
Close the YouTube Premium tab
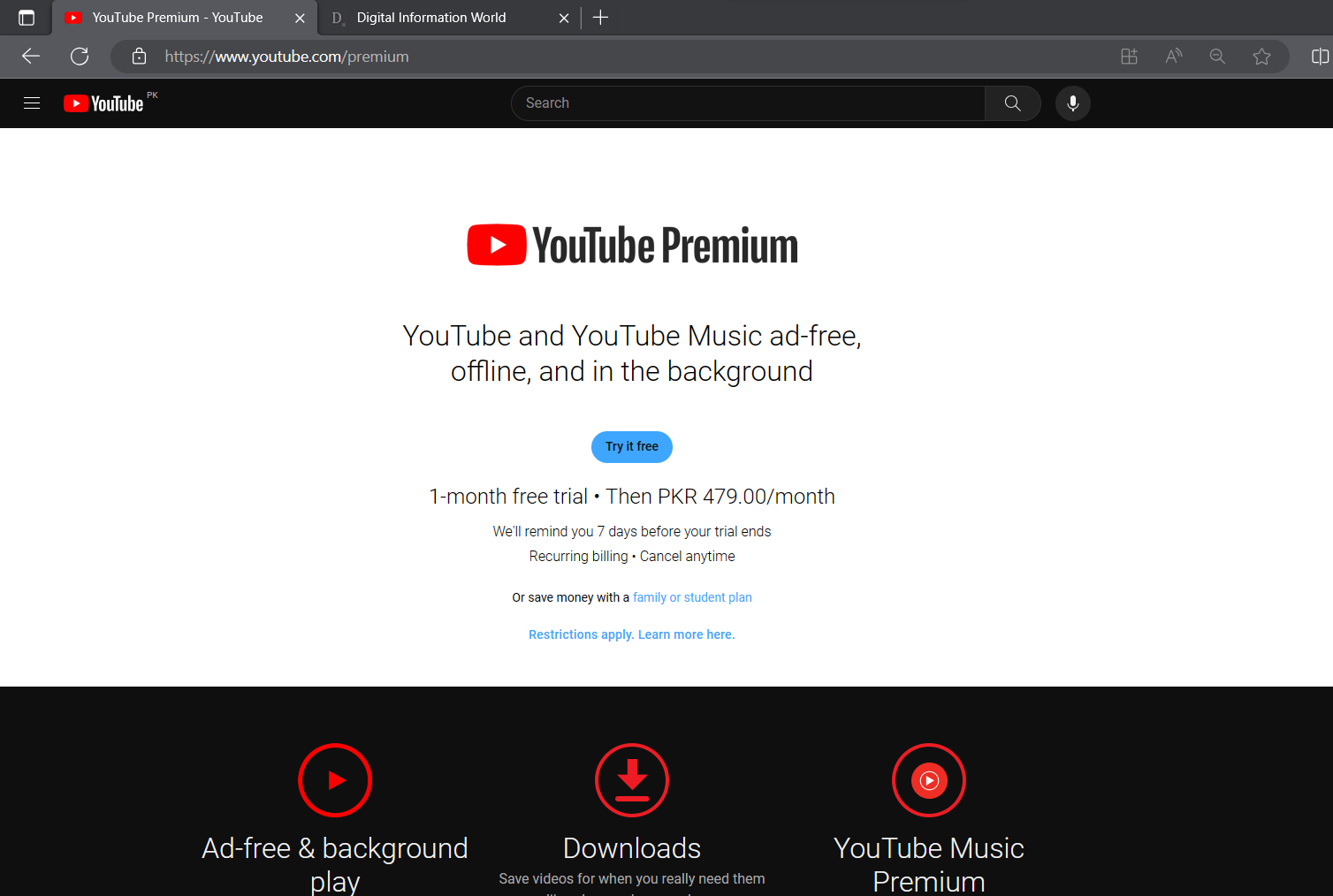coord(300,18)
